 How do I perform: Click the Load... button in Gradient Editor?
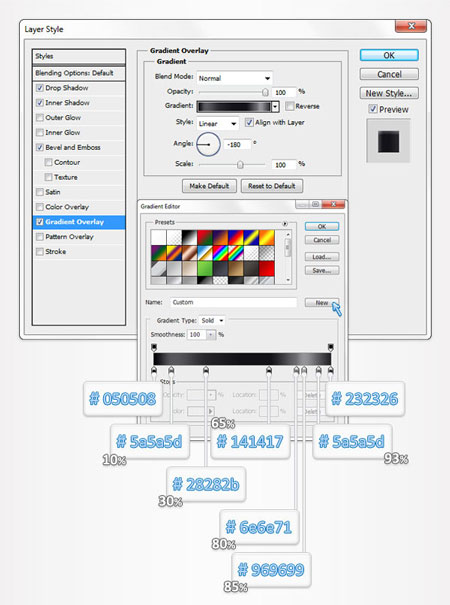322,257
